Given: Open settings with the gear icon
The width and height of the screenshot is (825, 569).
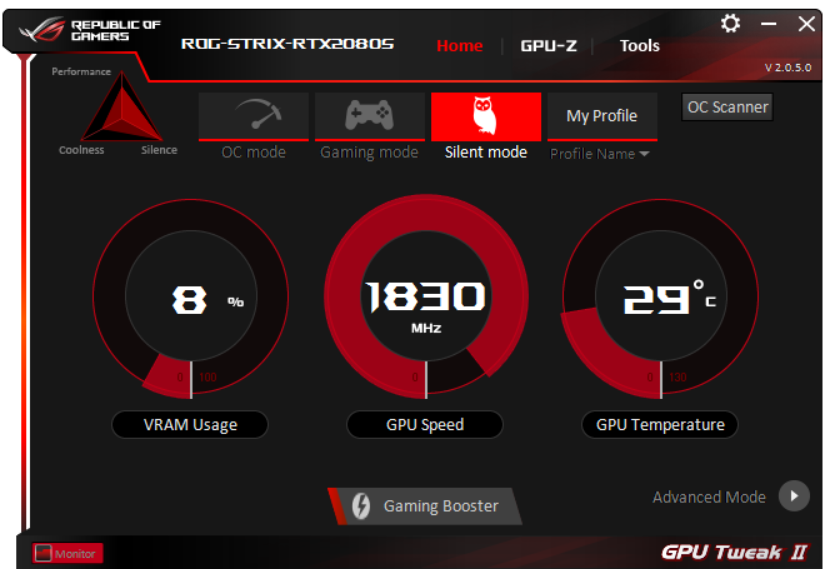Looking at the screenshot, I should click(730, 23).
